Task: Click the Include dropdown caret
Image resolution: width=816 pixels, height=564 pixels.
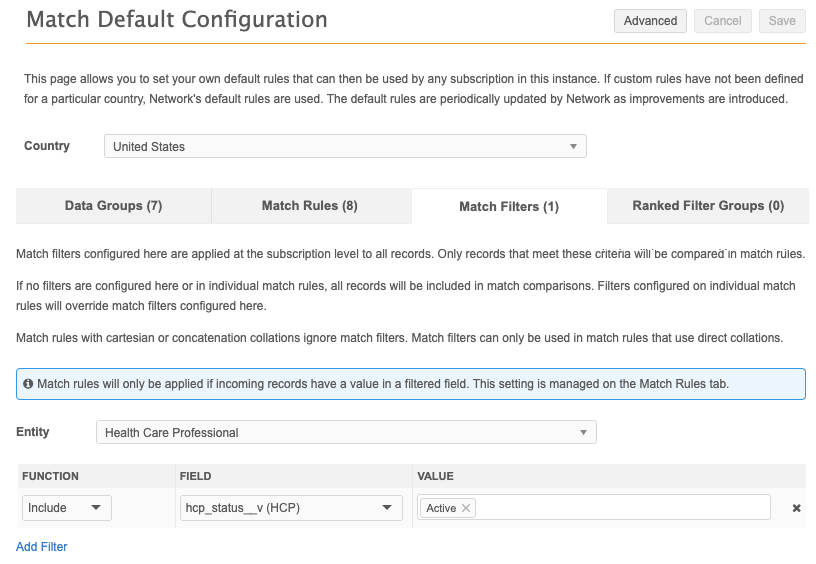Action: click(96, 508)
